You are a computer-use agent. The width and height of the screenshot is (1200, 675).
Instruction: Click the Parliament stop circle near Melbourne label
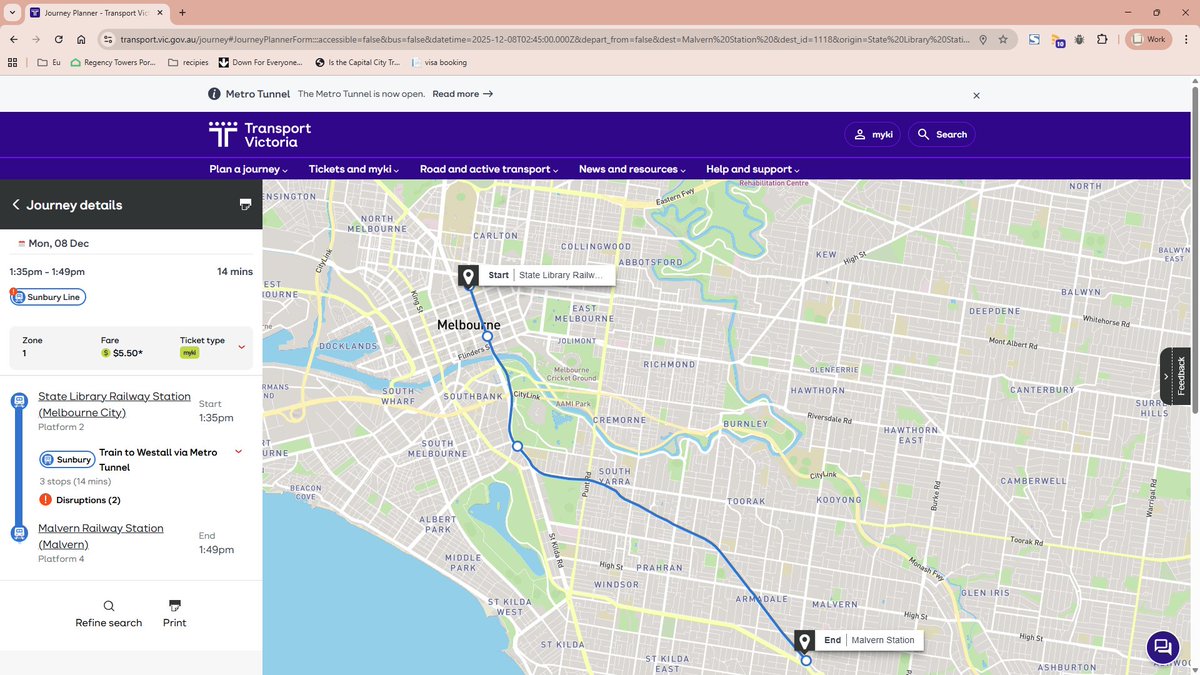488,337
